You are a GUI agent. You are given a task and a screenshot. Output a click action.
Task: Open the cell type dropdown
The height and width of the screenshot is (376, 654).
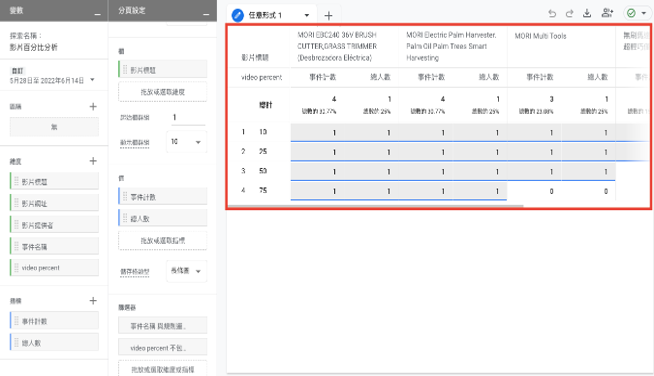click(x=186, y=271)
